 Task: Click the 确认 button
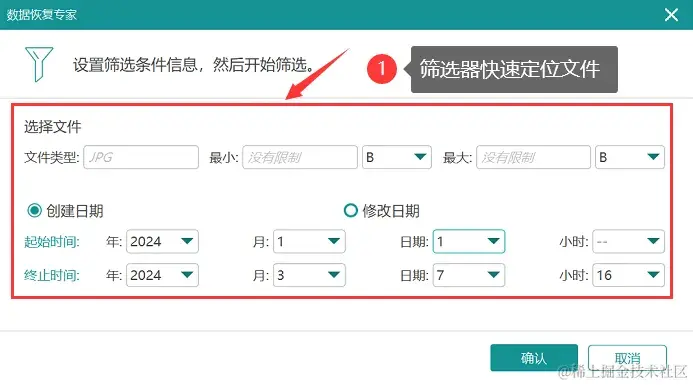pos(534,358)
